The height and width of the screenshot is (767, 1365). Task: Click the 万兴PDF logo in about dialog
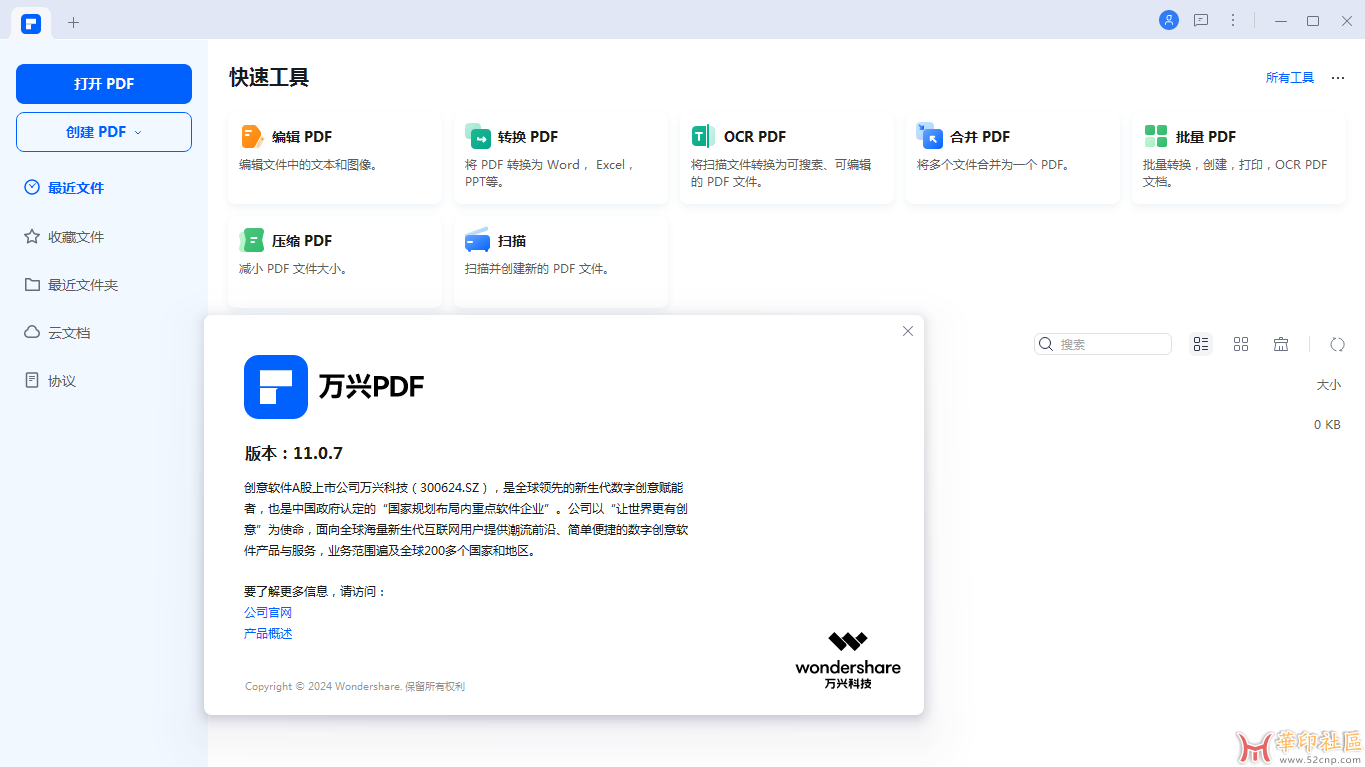334,387
